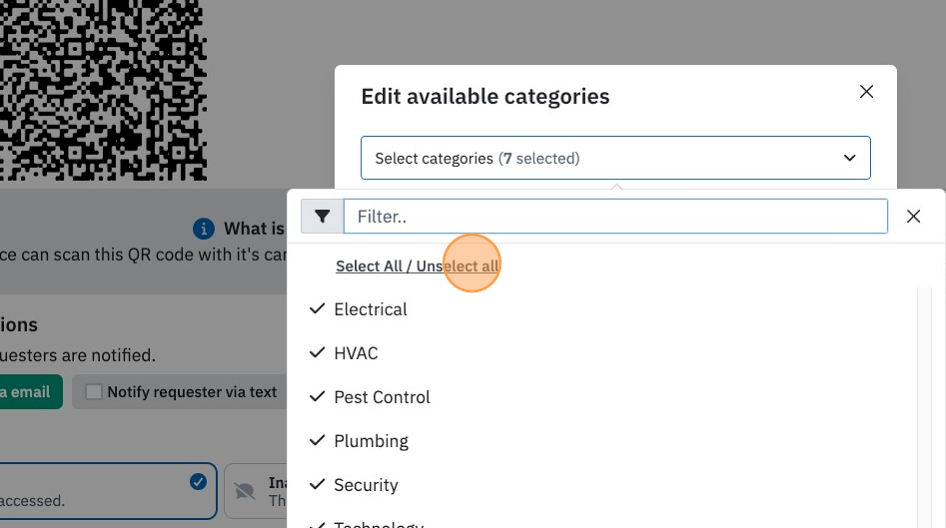Click Select All / Unselect all link
This screenshot has width=946, height=528.
pyautogui.click(x=417, y=266)
